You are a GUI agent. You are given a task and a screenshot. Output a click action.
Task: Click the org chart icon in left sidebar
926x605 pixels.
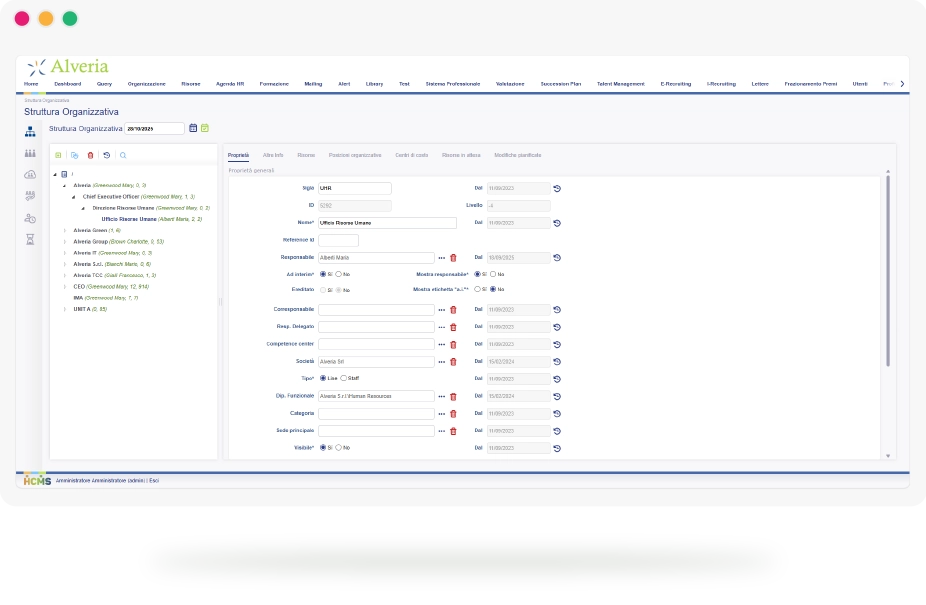30,132
